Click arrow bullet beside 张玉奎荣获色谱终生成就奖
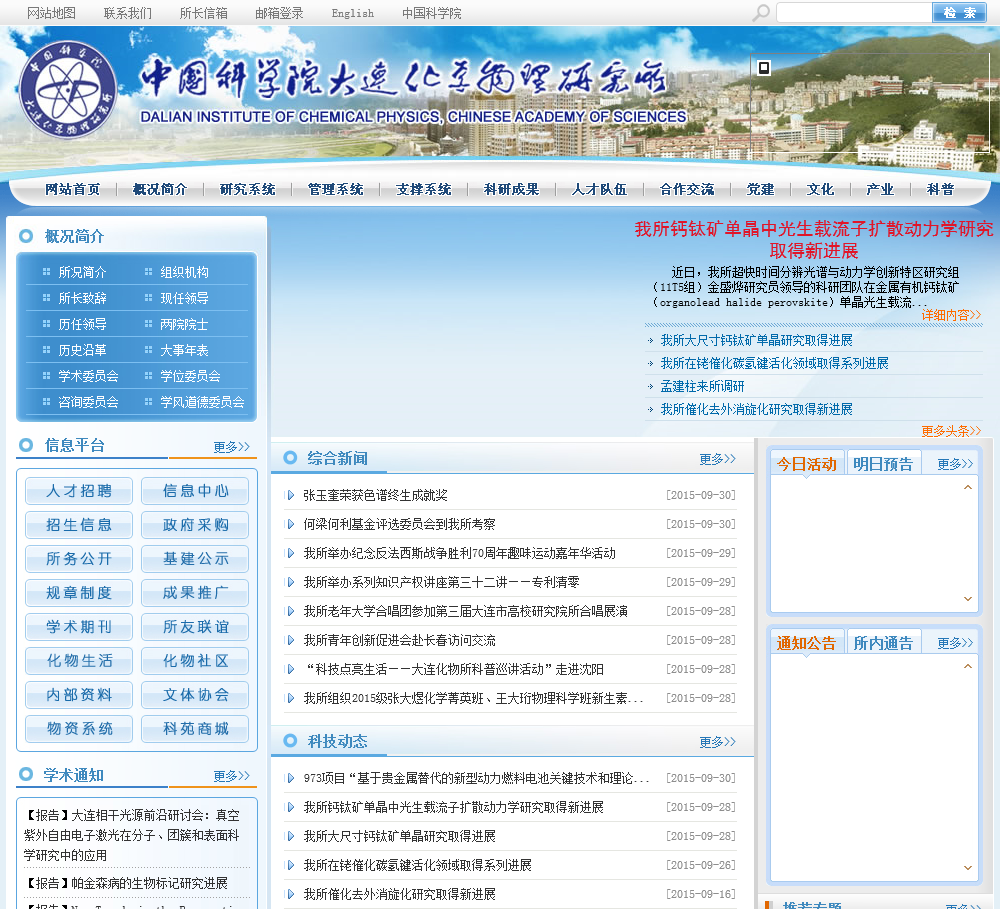Image resolution: width=1000 pixels, height=909 pixels. (x=290, y=495)
